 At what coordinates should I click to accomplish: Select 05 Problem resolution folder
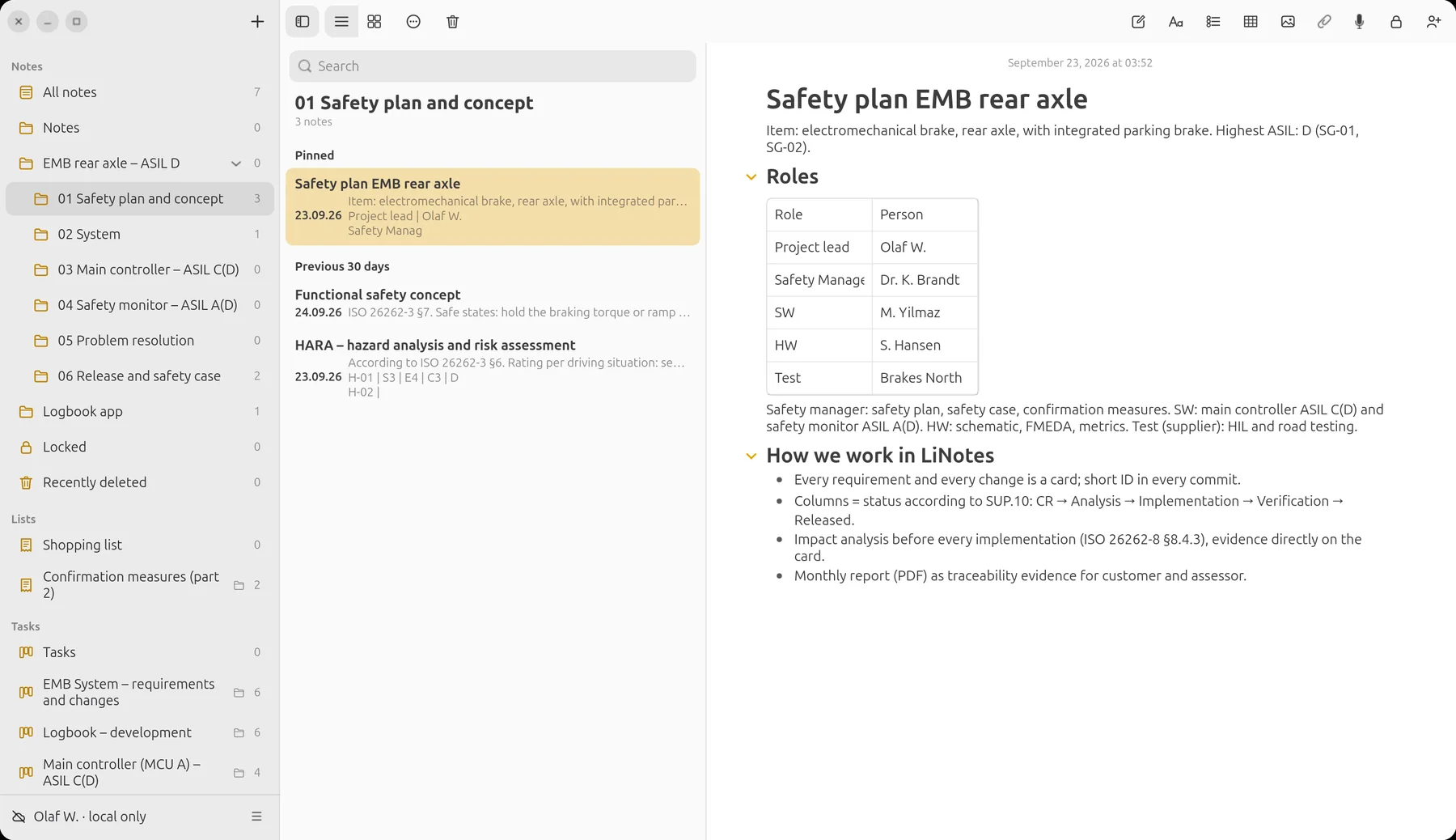(x=140, y=341)
